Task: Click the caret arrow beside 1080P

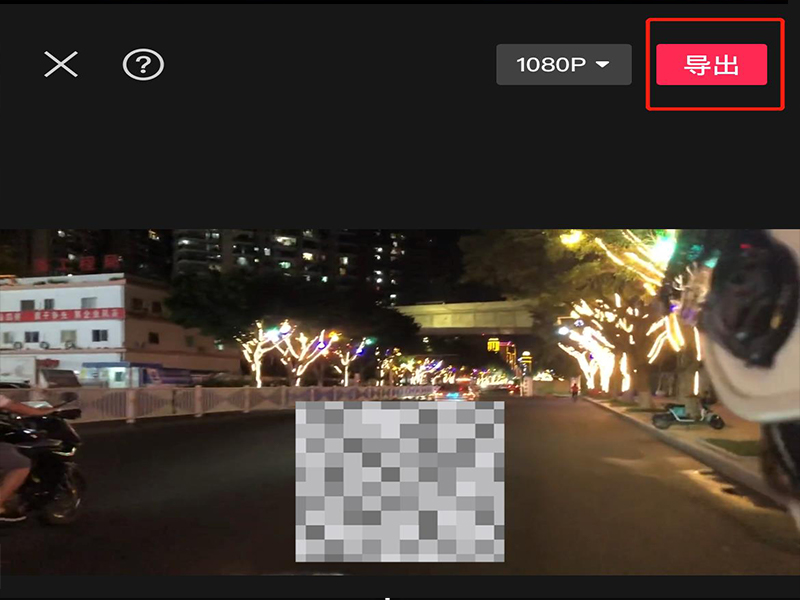Action: (x=603, y=65)
